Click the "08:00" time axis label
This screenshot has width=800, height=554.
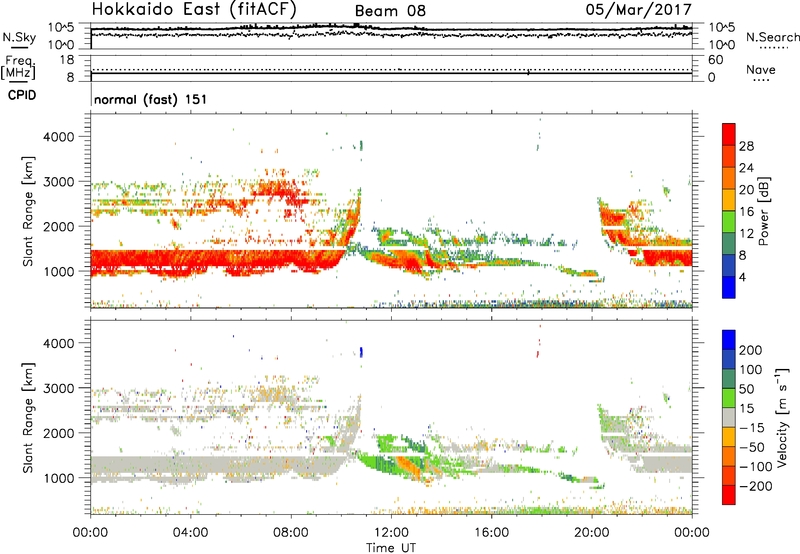coord(291,533)
